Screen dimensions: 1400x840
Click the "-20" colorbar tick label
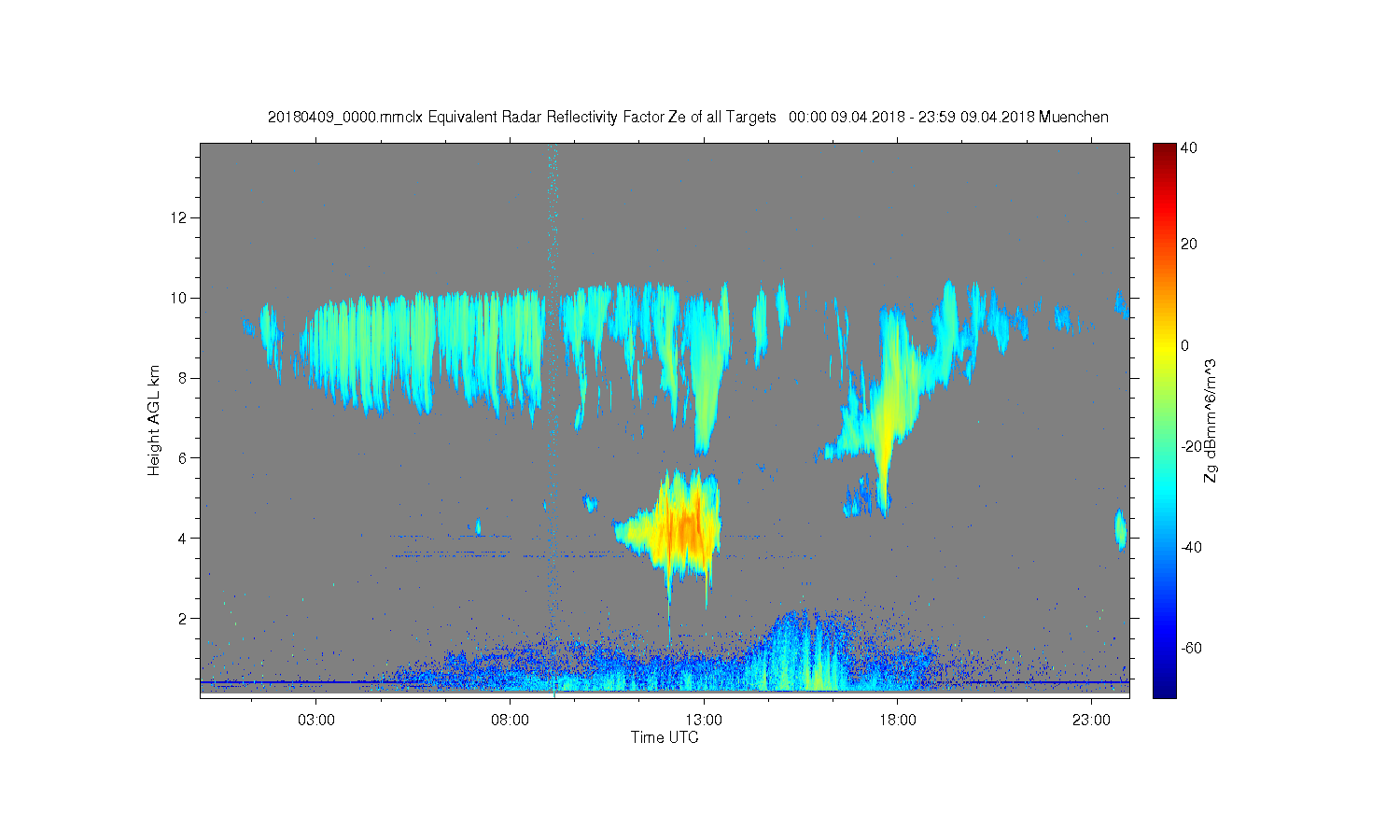[1191, 446]
